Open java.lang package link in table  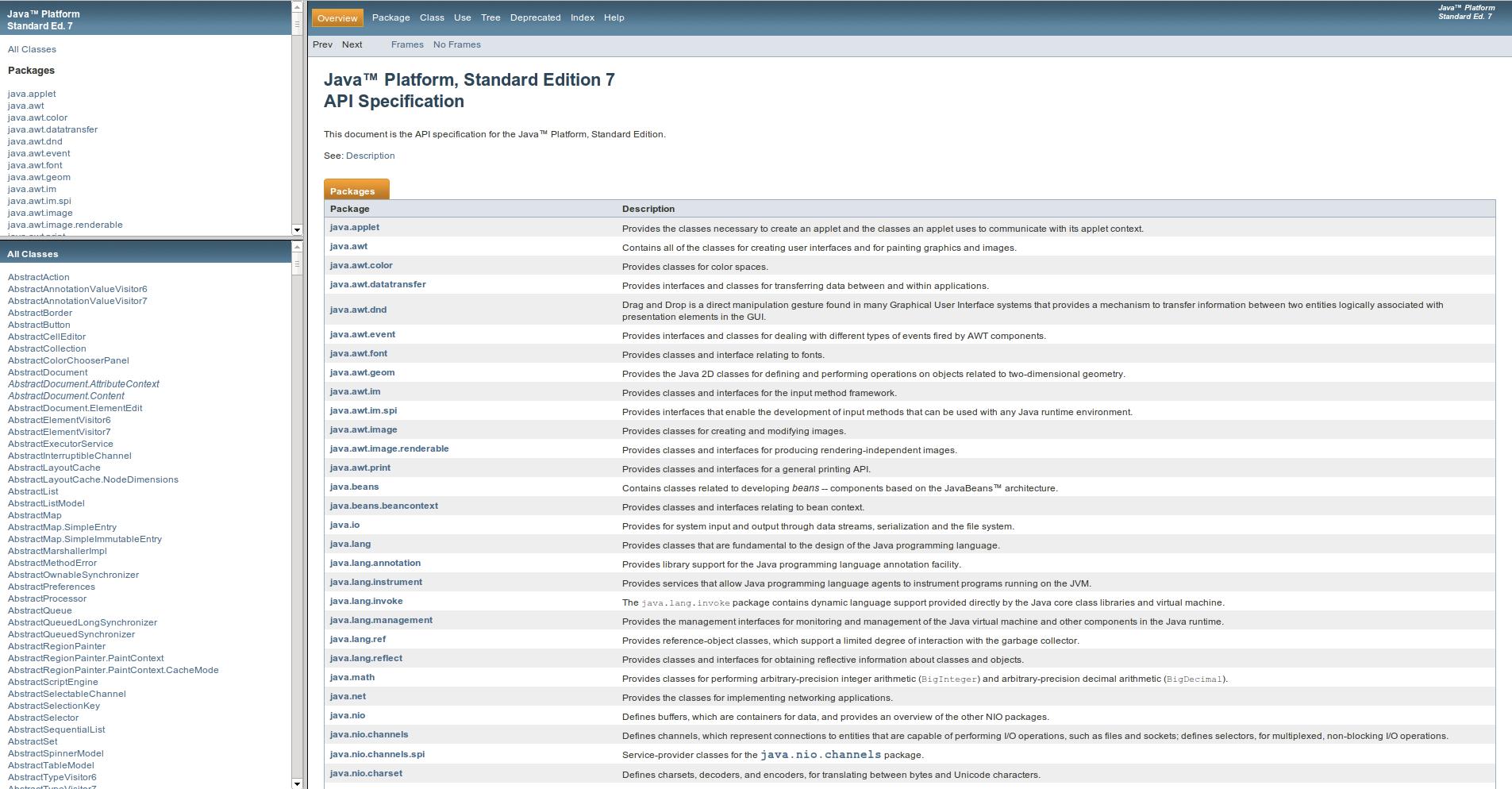pyautogui.click(x=350, y=544)
